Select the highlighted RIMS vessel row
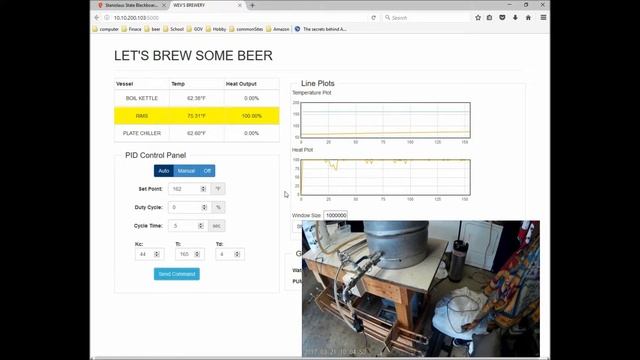The image size is (640, 360). click(x=197, y=116)
